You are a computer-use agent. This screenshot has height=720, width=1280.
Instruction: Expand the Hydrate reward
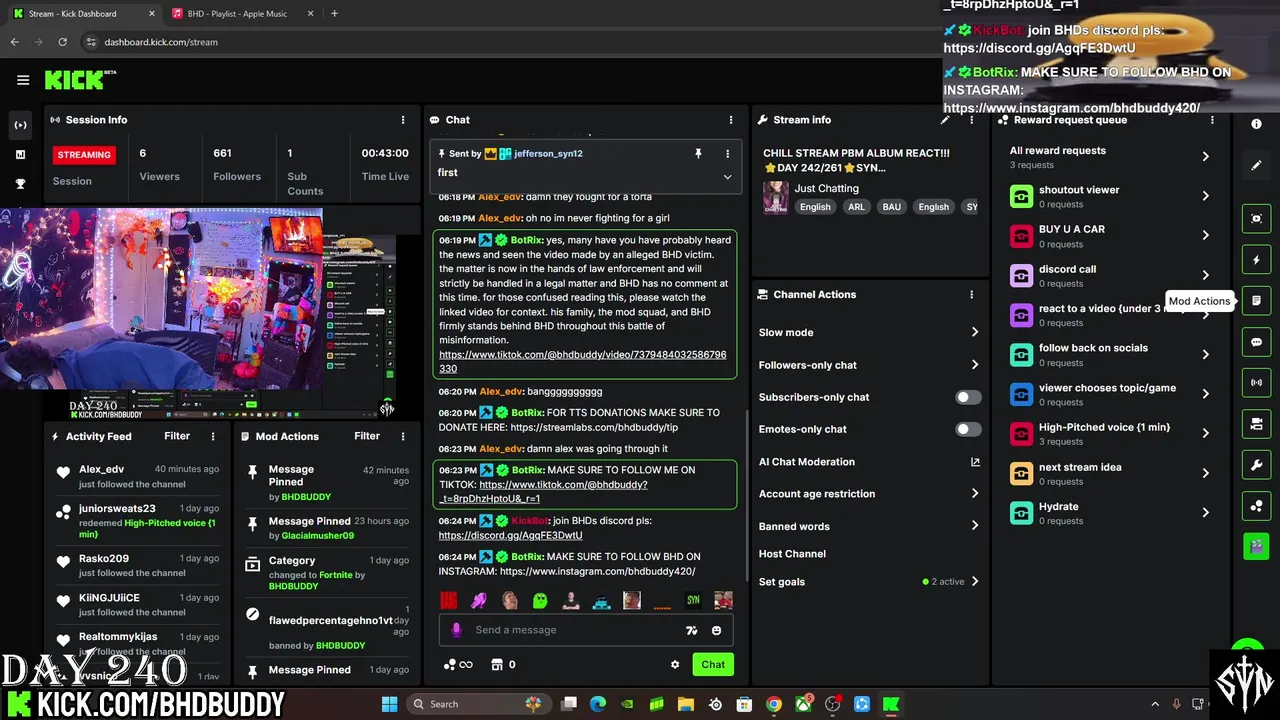(1205, 513)
